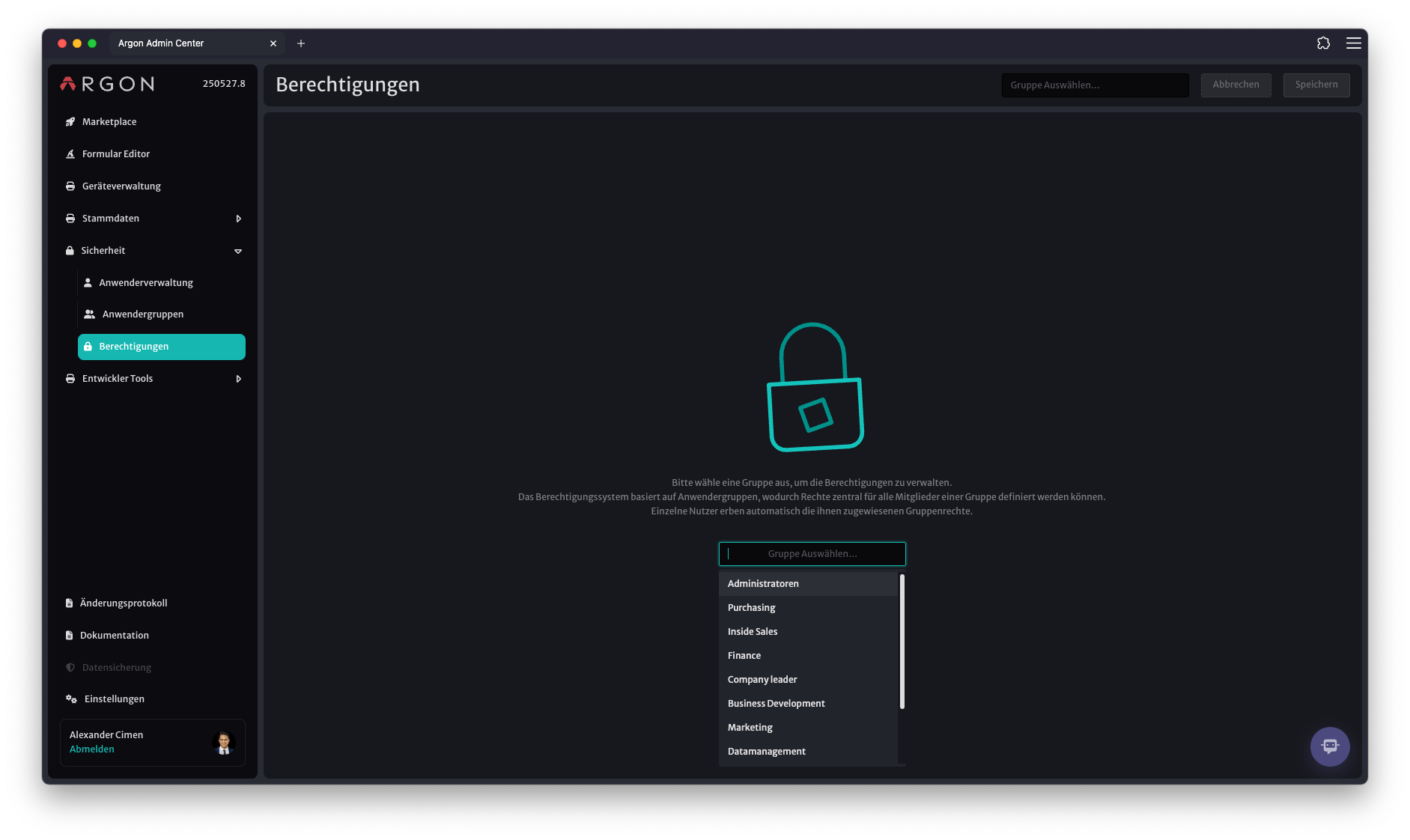The height and width of the screenshot is (840, 1410).
Task: Close the Argon Admin Center tab
Action: click(273, 43)
